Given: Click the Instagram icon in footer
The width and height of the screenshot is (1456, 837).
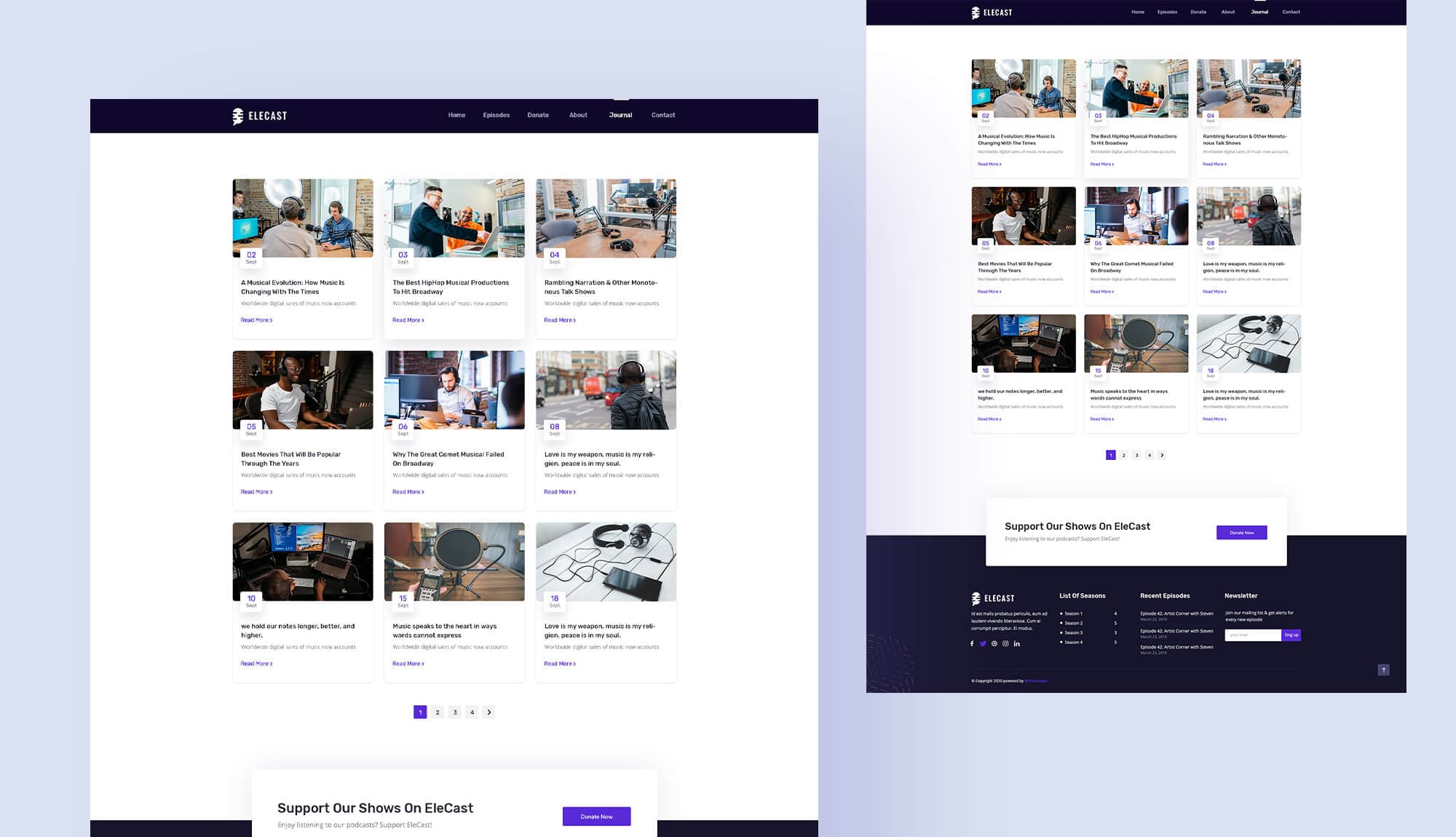Looking at the screenshot, I should point(1005,643).
